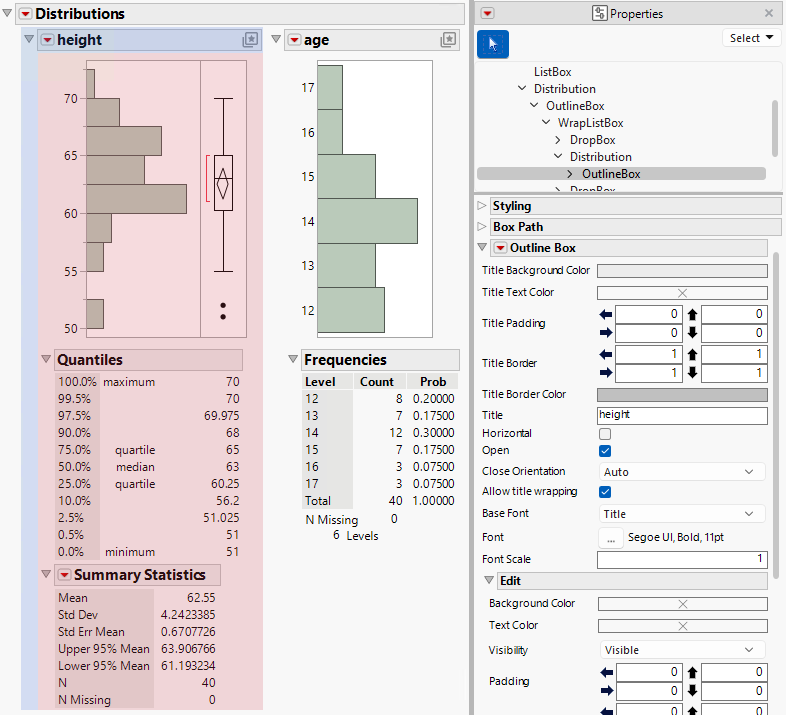
Task: Select the arrow pointer tool in Properties
Action: [x=493, y=44]
